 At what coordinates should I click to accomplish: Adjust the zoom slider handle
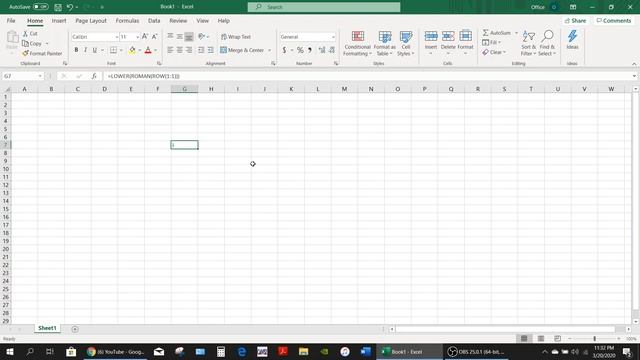click(595, 339)
